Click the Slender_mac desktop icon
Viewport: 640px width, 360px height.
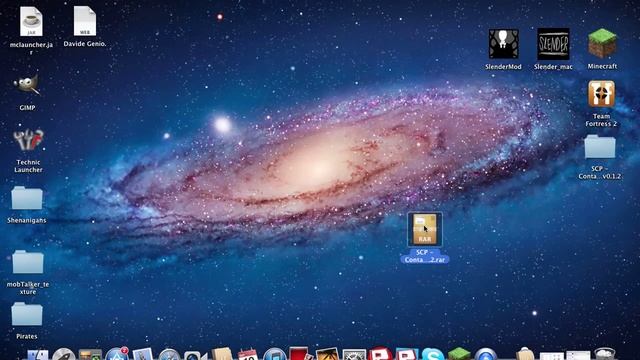point(553,44)
